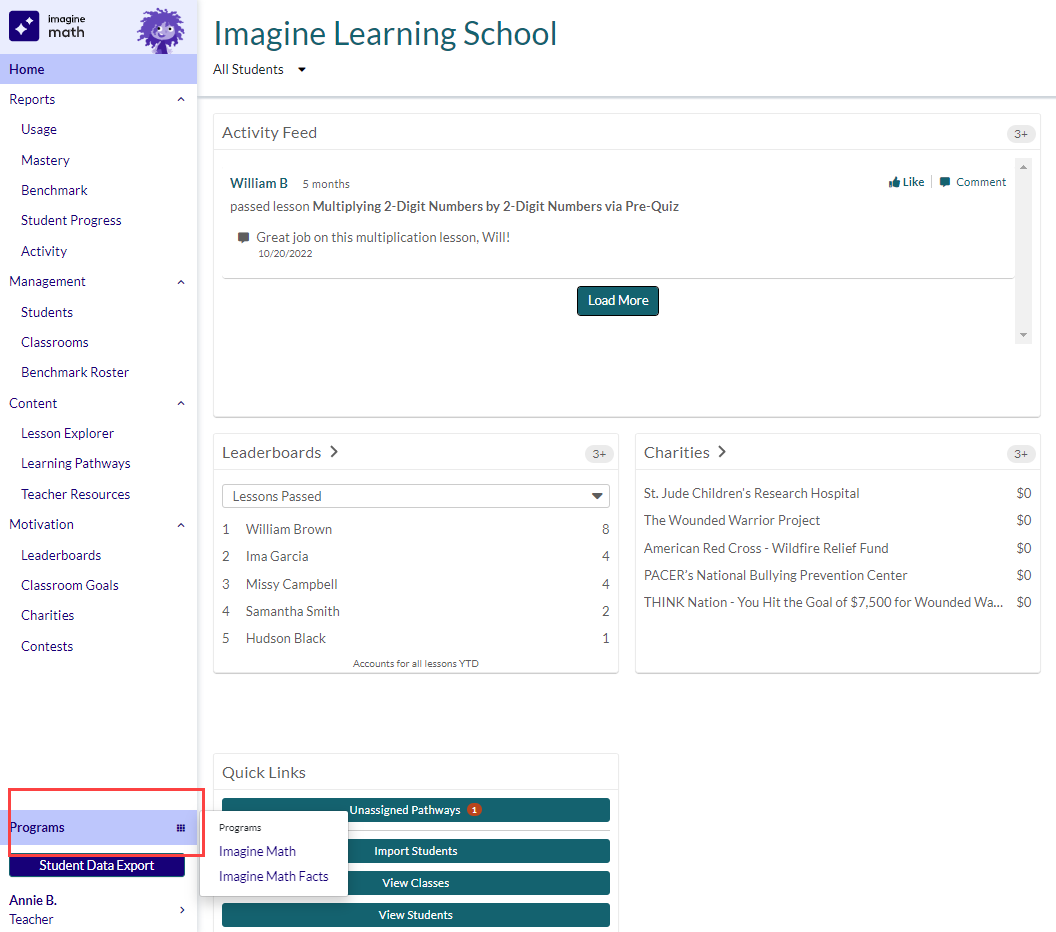Click the View Classes quick link
The image size is (1056, 932).
tap(416, 883)
